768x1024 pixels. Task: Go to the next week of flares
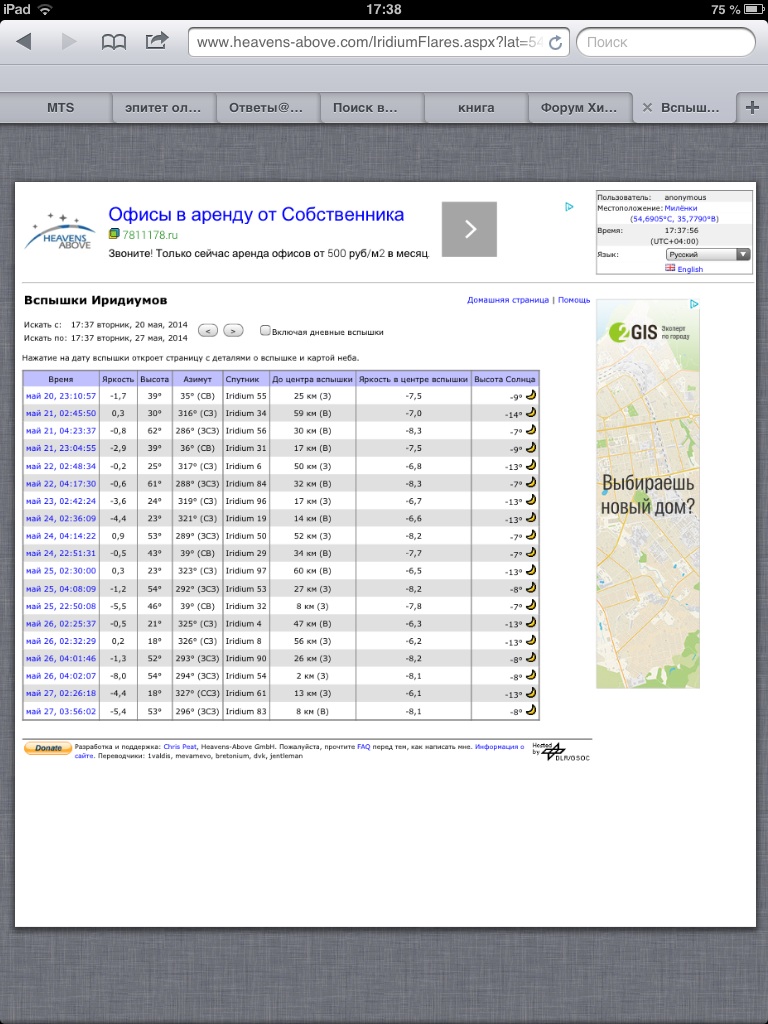point(232,330)
